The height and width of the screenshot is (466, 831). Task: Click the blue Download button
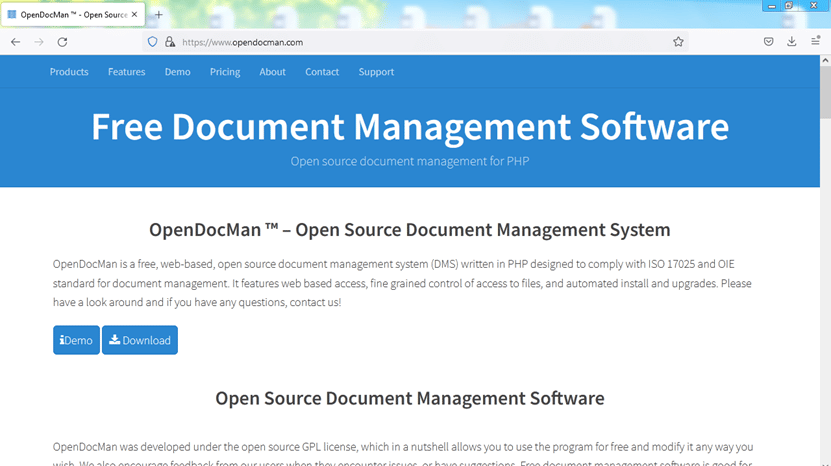pos(140,340)
